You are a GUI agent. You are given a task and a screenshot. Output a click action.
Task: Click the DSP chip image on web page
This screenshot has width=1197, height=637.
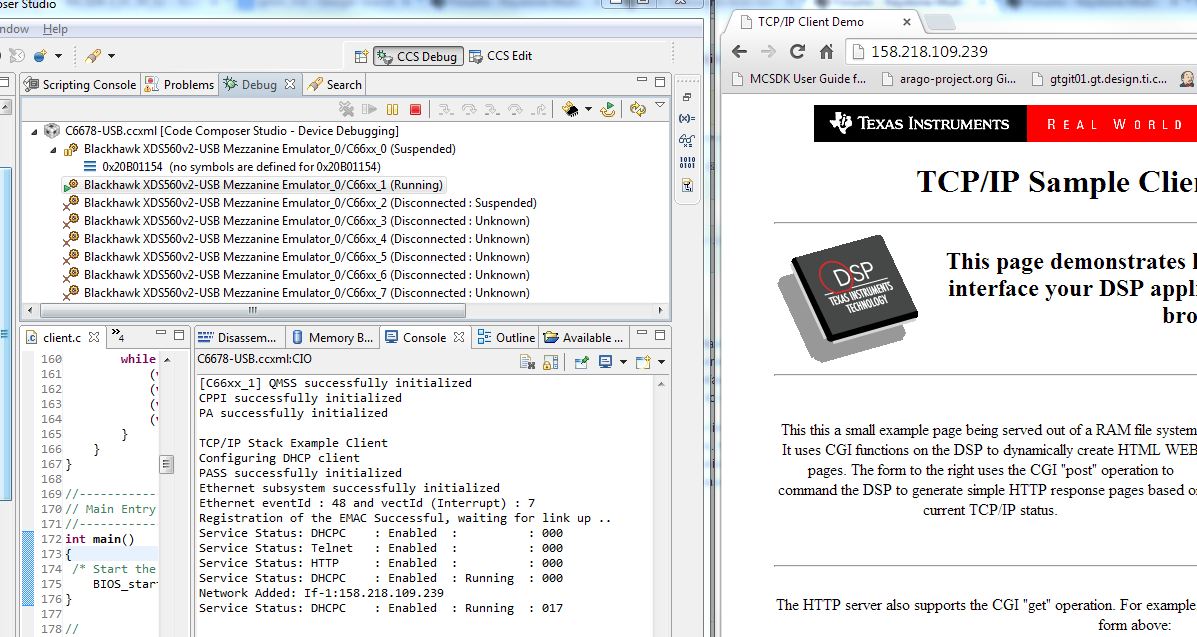(847, 298)
